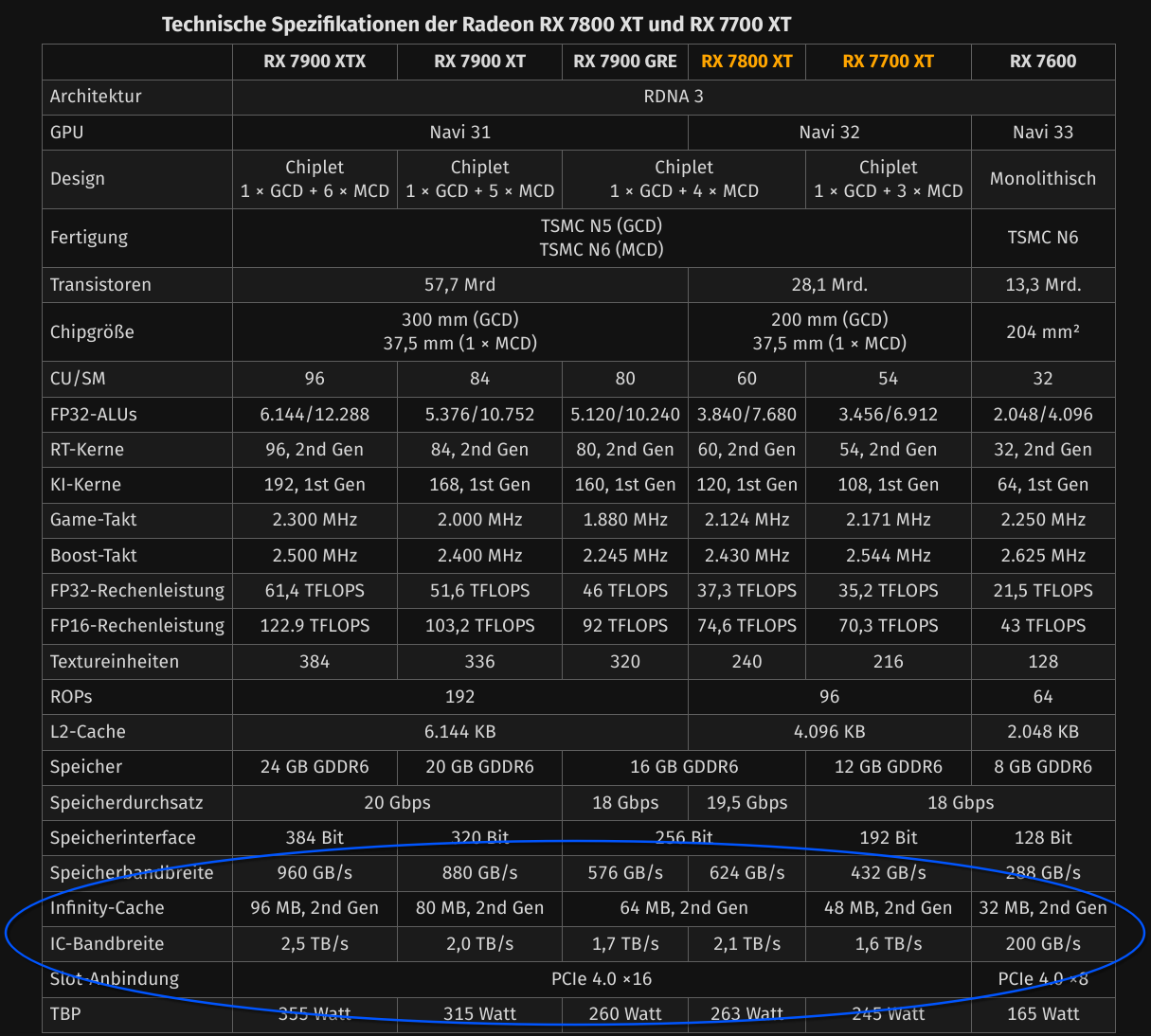
Task: Click the '122.9 TFLOPS' cell
Action: pyautogui.click(x=315, y=626)
